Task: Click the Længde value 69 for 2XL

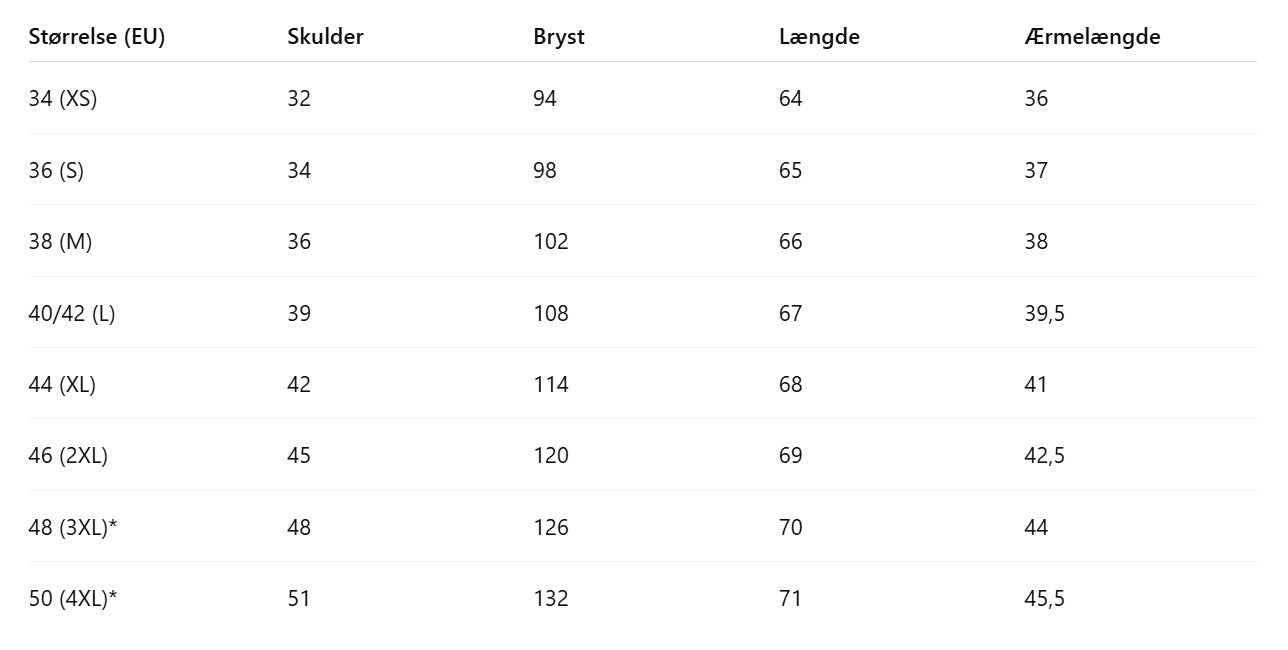Action: coord(791,455)
